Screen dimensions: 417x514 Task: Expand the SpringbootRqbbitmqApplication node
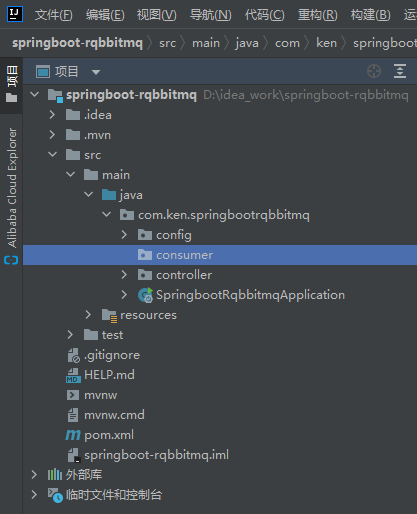[124, 295]
